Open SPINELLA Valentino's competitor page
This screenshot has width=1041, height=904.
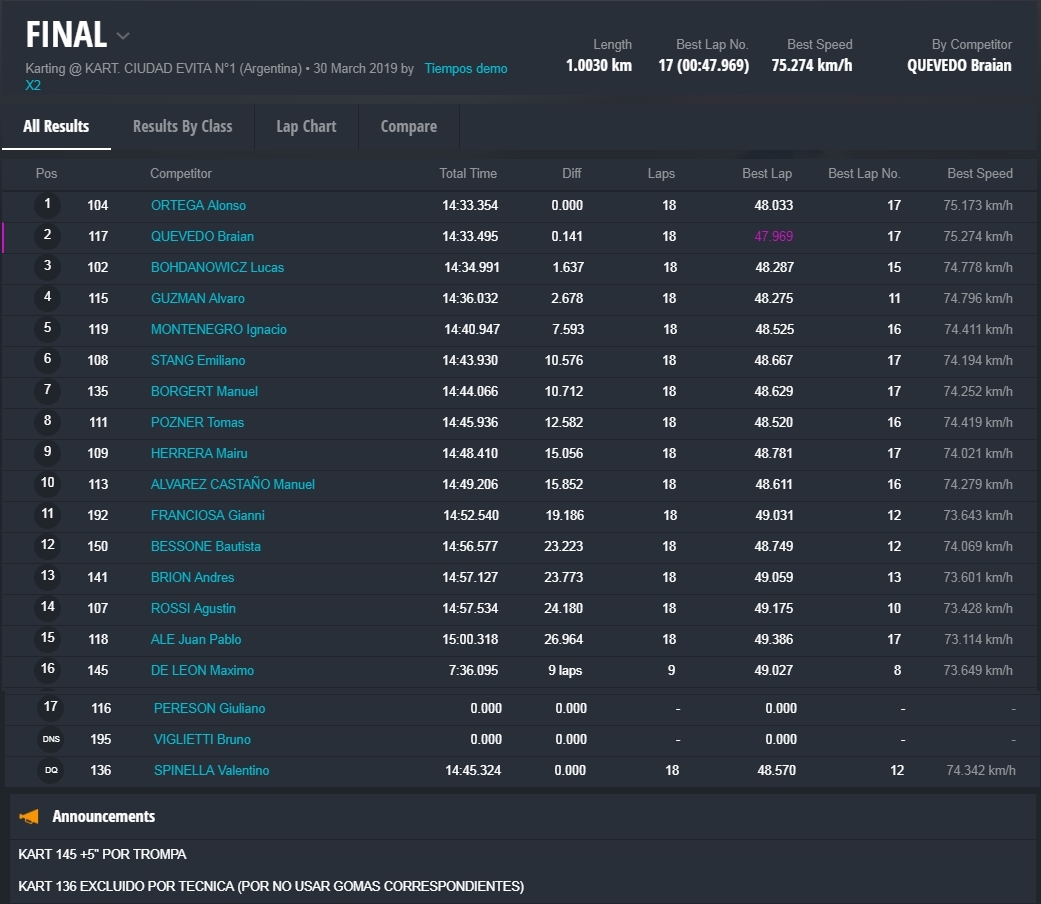211,770
